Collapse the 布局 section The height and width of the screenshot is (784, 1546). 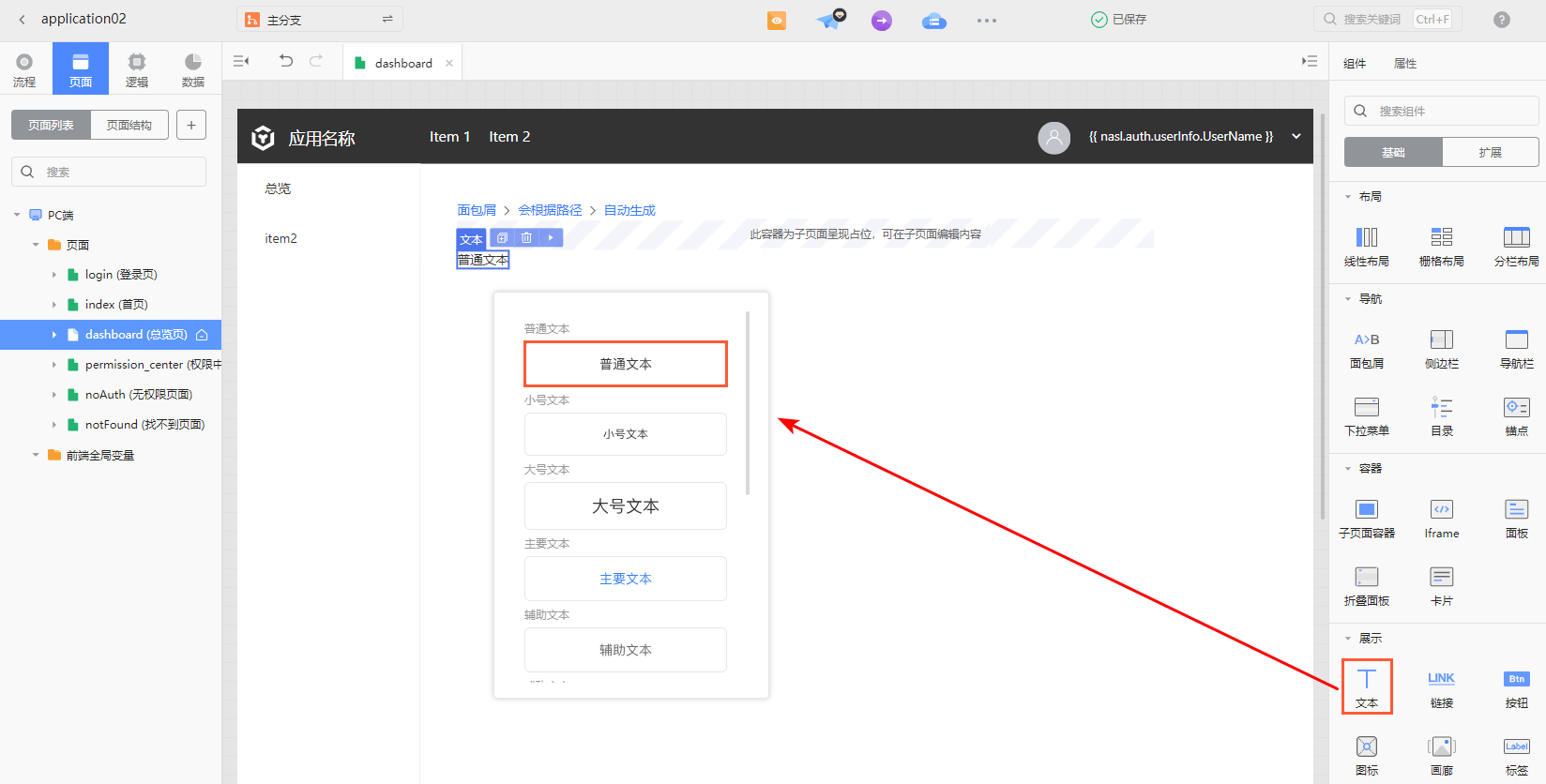[1348, 197]
